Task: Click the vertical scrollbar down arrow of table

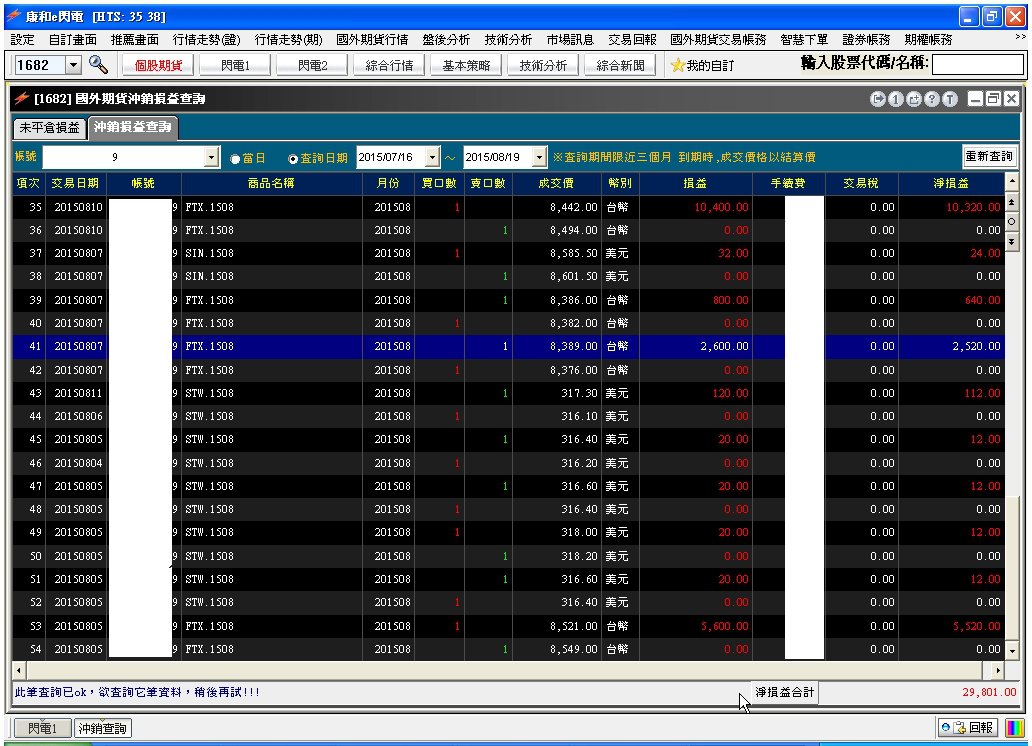Action: coord(1012,651)
